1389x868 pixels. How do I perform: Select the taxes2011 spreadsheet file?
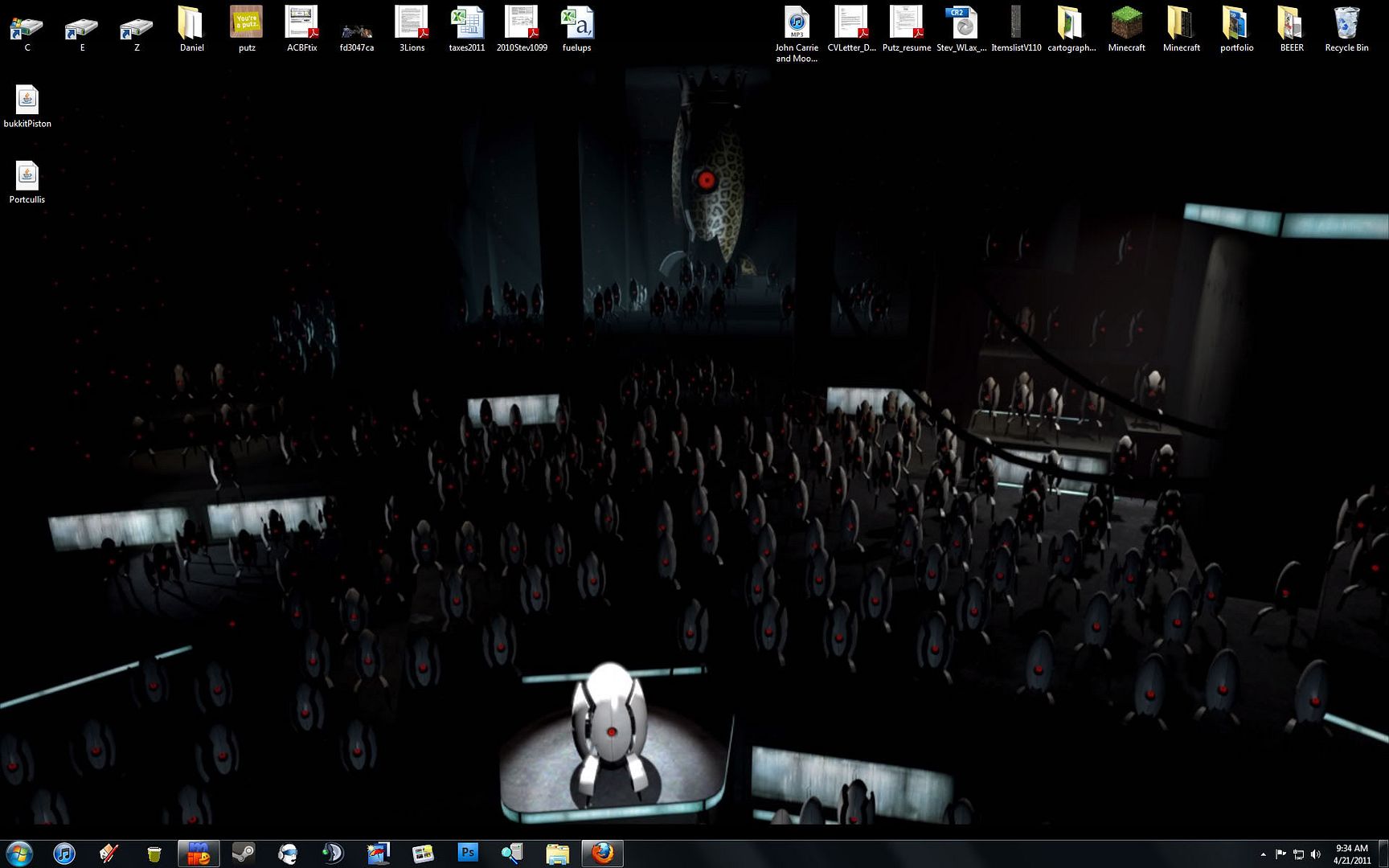pyautogui.click(x=466, y=28)
